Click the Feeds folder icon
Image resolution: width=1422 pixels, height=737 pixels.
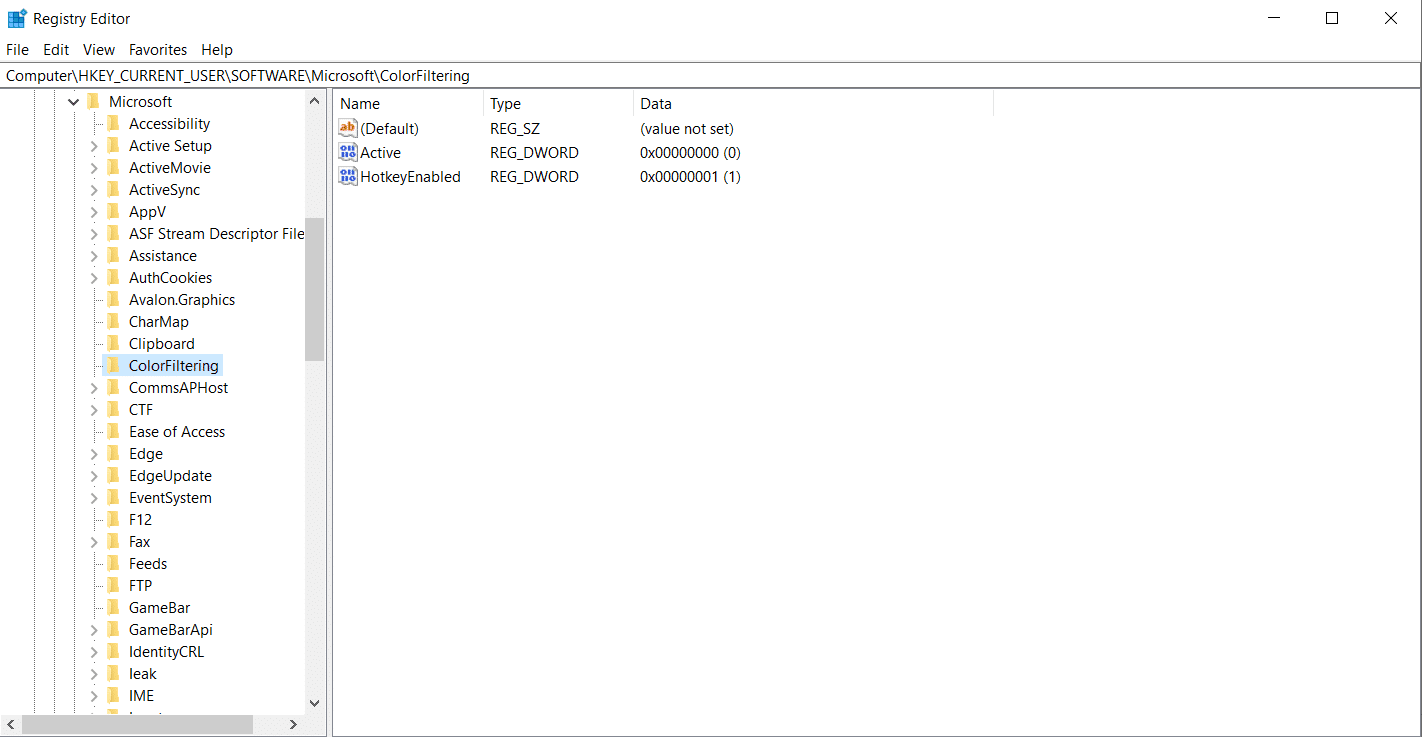point(113,563)
